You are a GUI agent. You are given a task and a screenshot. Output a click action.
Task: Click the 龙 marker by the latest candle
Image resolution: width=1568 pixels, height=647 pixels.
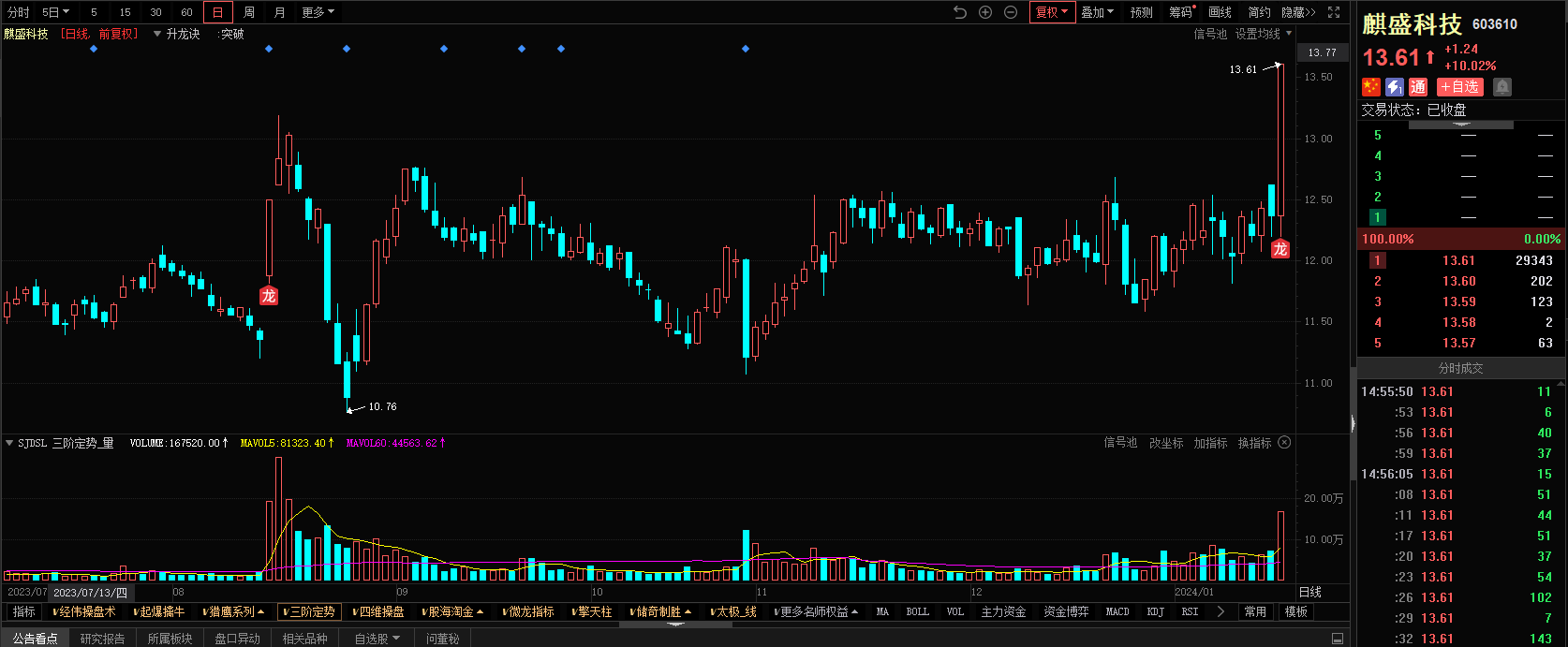pyautogui.click(x=1280, y=249)
